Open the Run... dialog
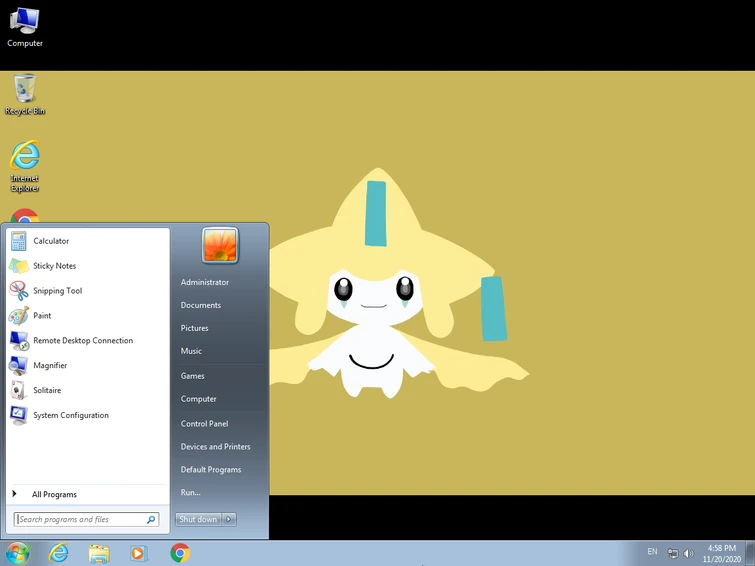Viewport: 755px width, 566px height. click(x=191, y=492)
